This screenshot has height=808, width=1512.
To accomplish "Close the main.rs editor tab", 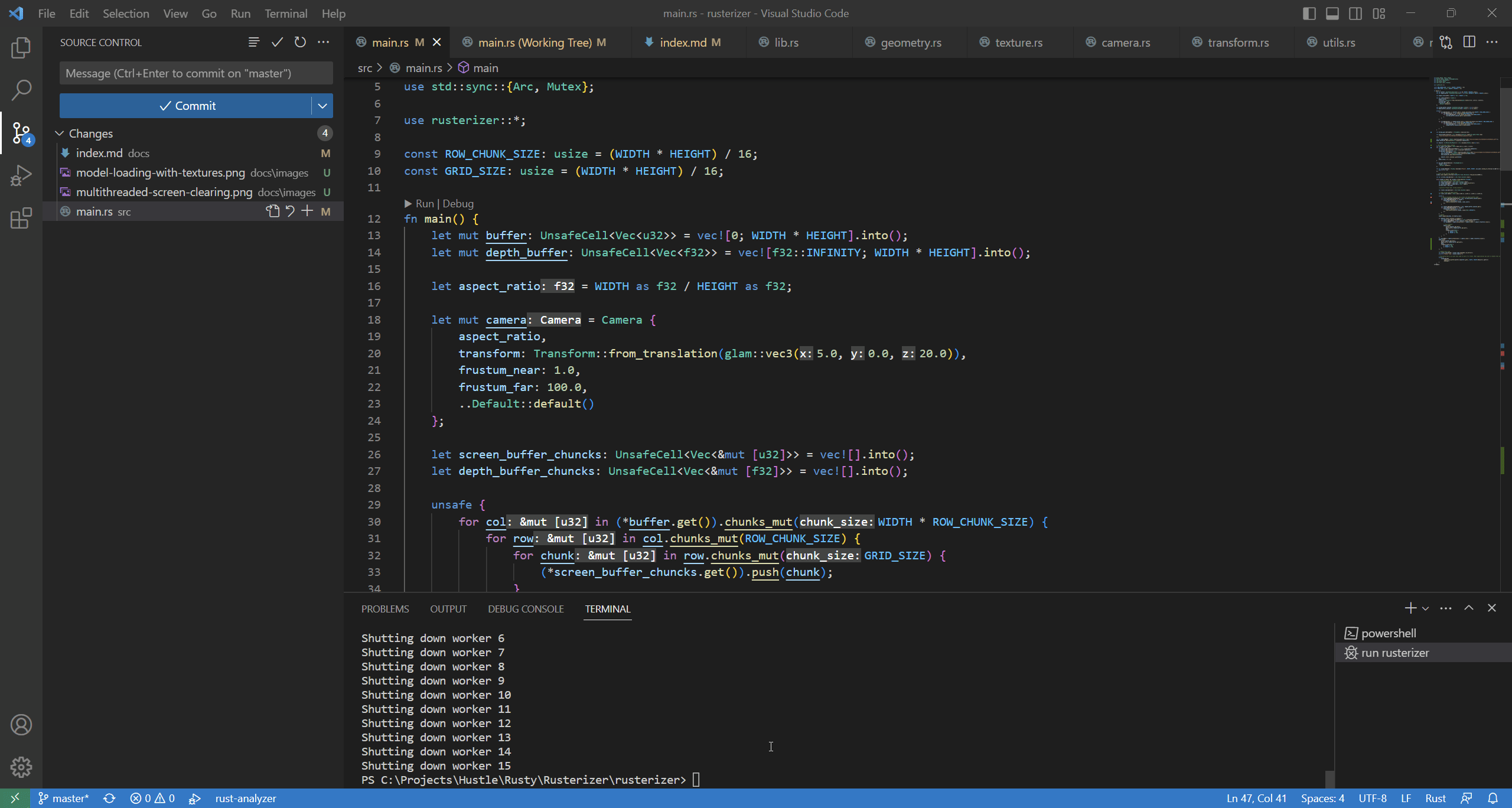I will coord(437,42).
